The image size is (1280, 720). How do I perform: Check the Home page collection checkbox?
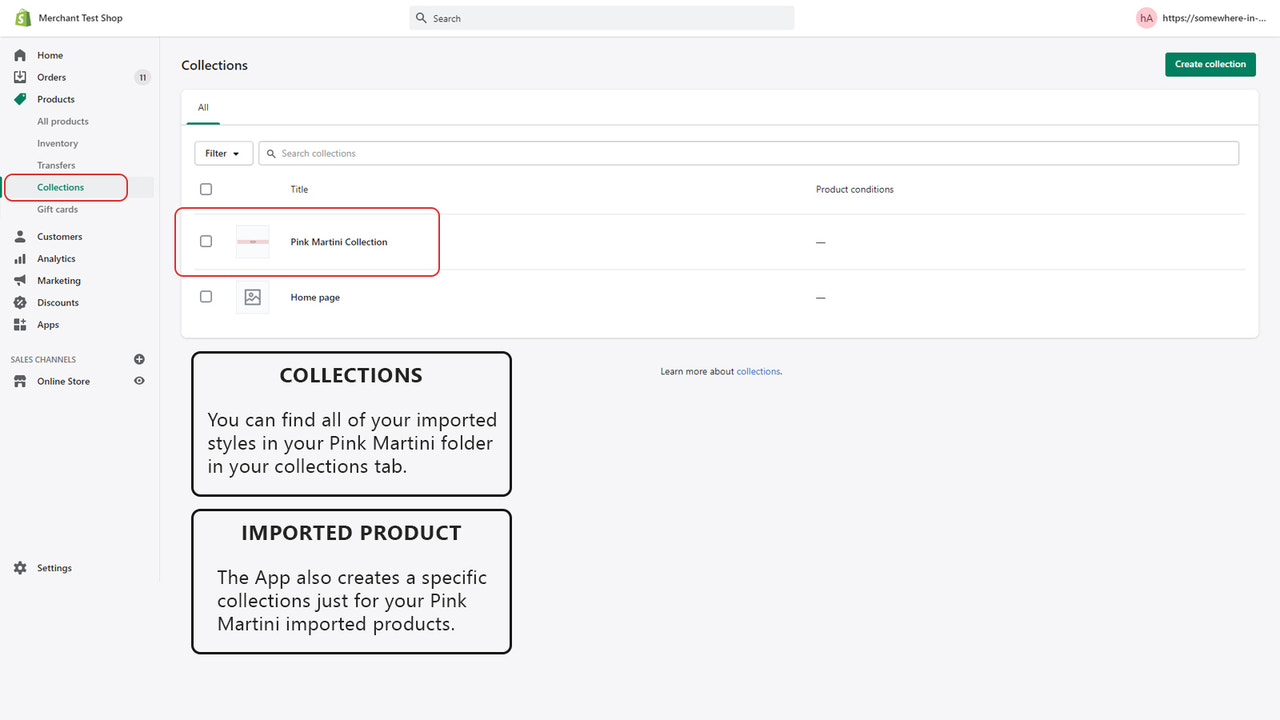point(205,296)
